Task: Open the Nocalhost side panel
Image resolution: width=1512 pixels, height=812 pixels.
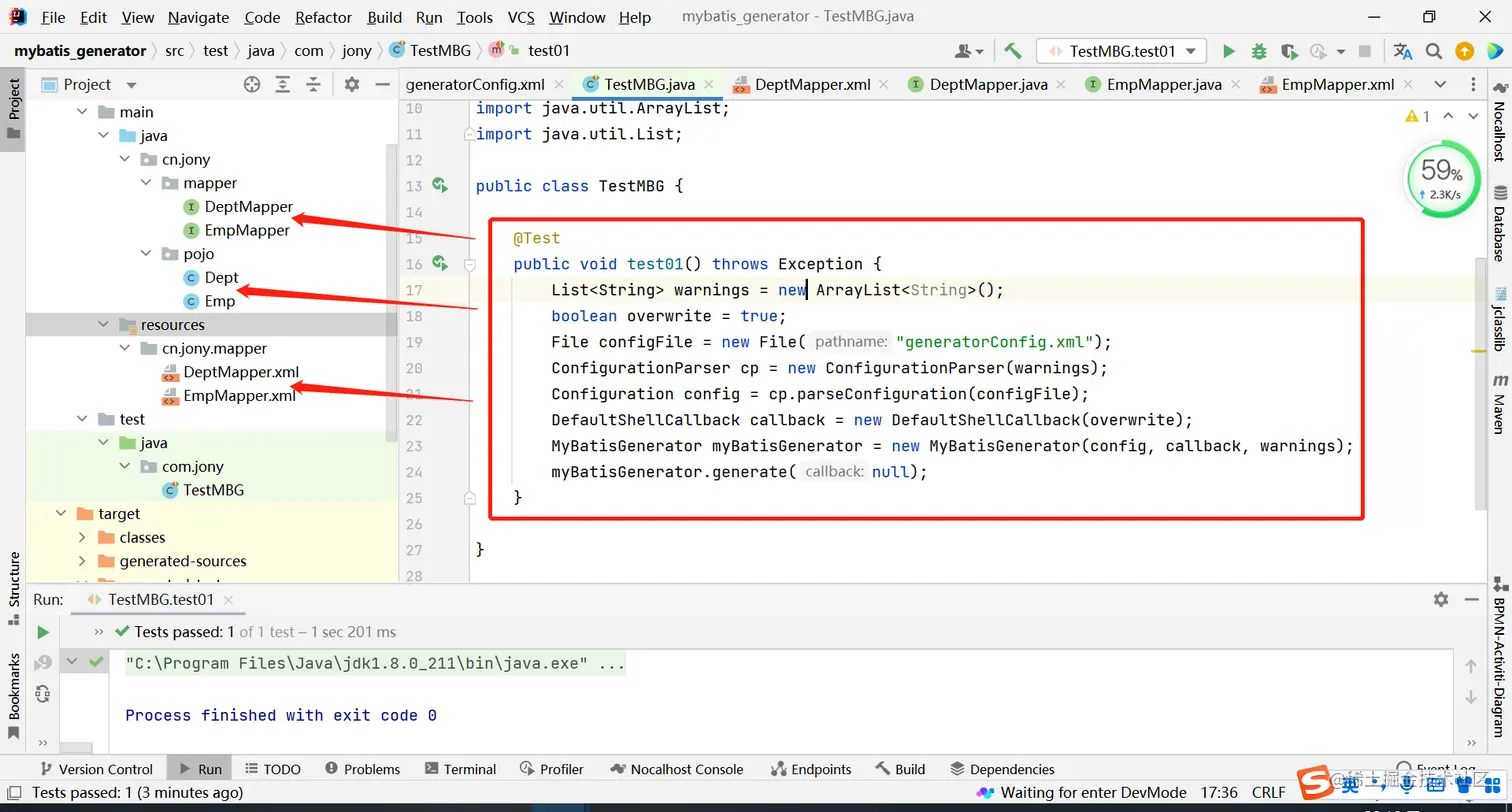Action: pyautogui.click(x=1500, y=124)
